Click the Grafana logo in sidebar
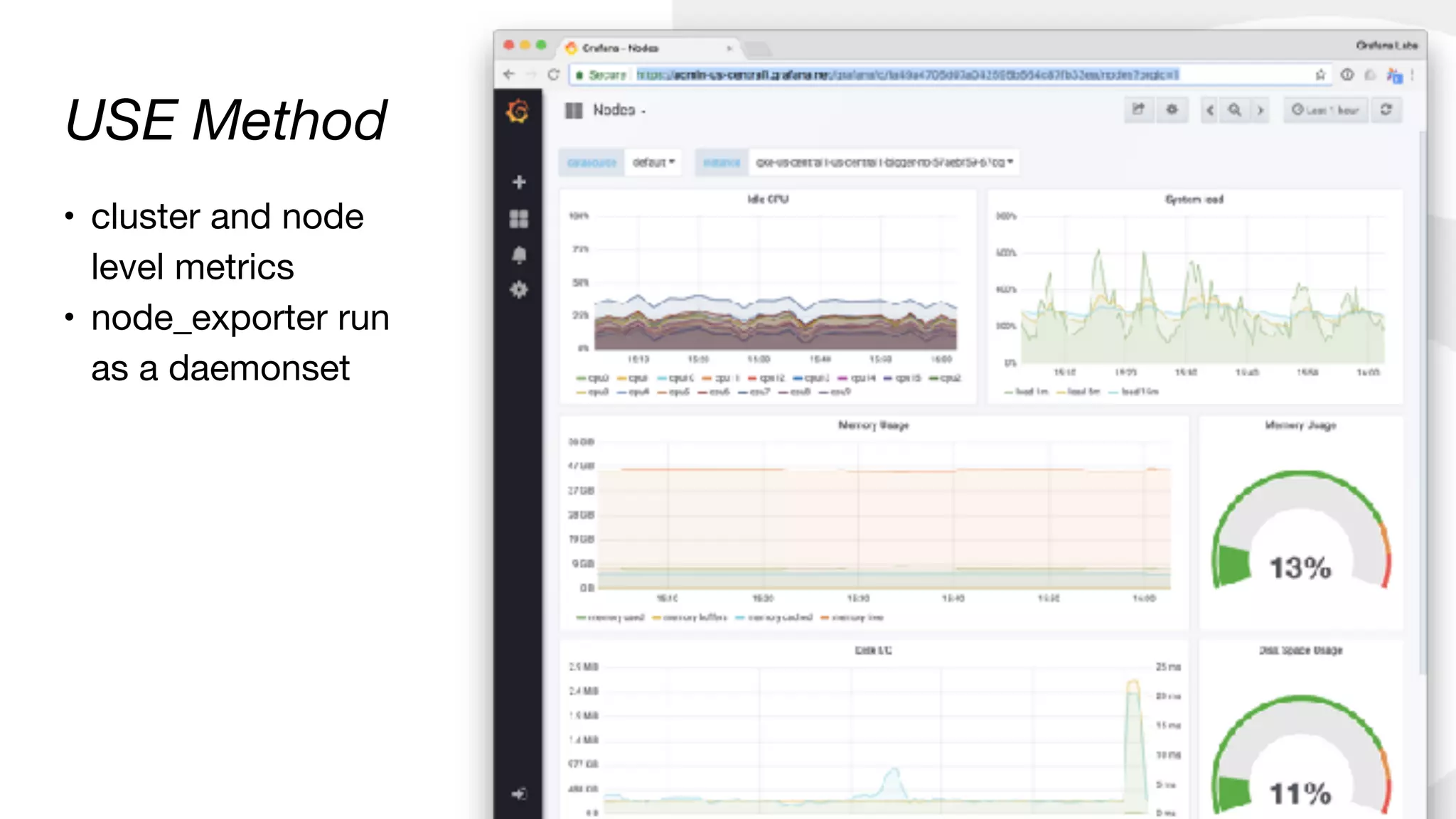Viewport: 1456px width, 819px height. point(518,111)
